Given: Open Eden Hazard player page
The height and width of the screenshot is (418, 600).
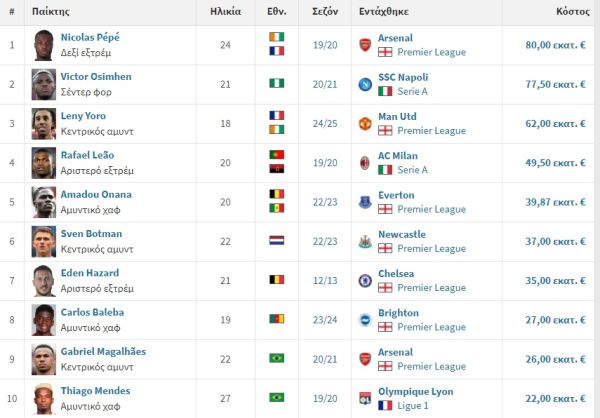Looking at the screenshot, I should 89,273.
